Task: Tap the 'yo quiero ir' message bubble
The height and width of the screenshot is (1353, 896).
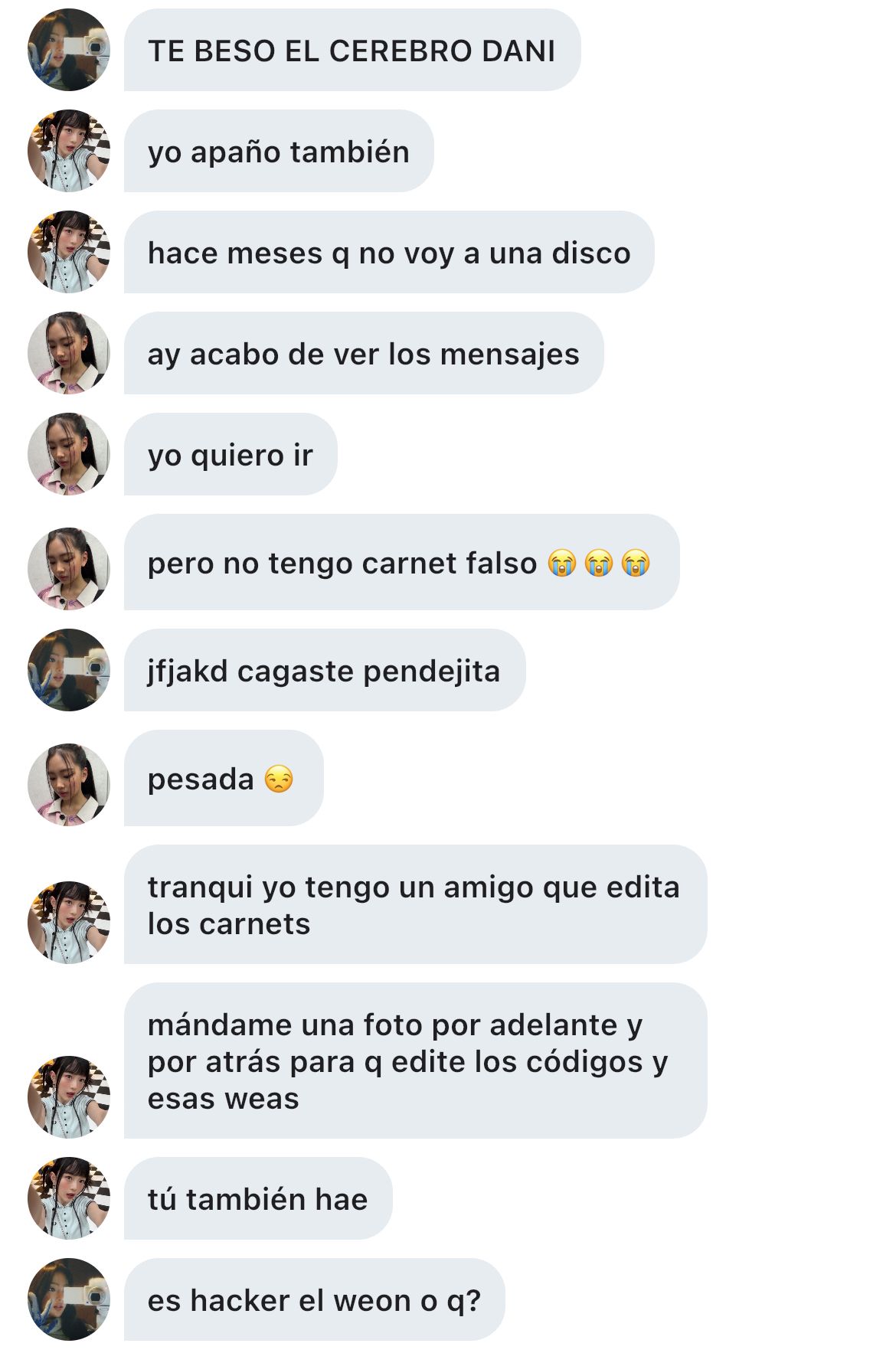Action: (231, 454)
